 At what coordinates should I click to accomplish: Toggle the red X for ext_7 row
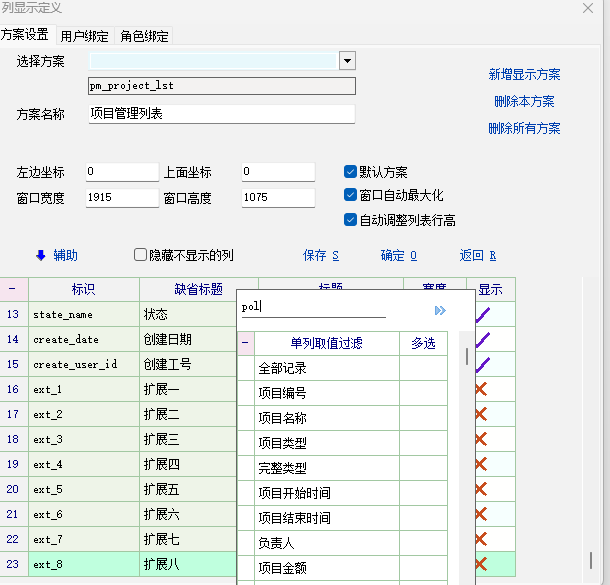coord(481,539)
